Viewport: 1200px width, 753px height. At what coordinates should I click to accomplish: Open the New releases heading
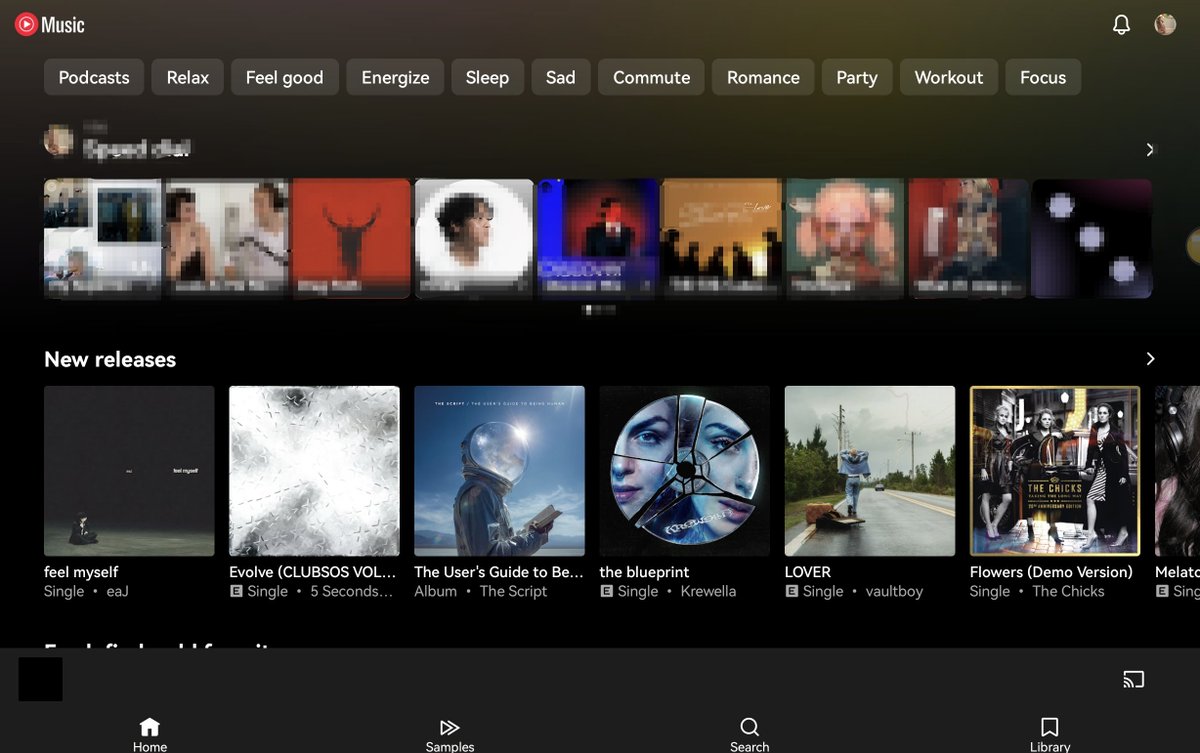point(110,359)
